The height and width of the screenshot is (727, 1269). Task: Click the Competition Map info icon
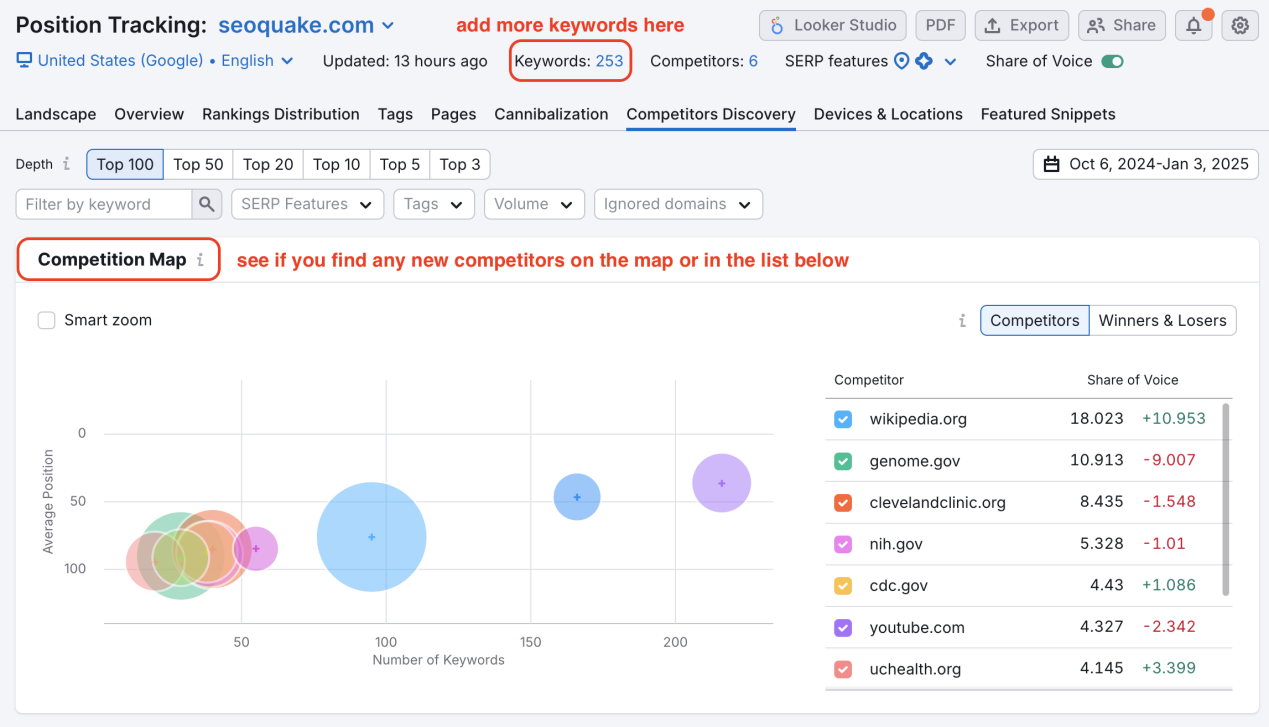tap(200, 260)
